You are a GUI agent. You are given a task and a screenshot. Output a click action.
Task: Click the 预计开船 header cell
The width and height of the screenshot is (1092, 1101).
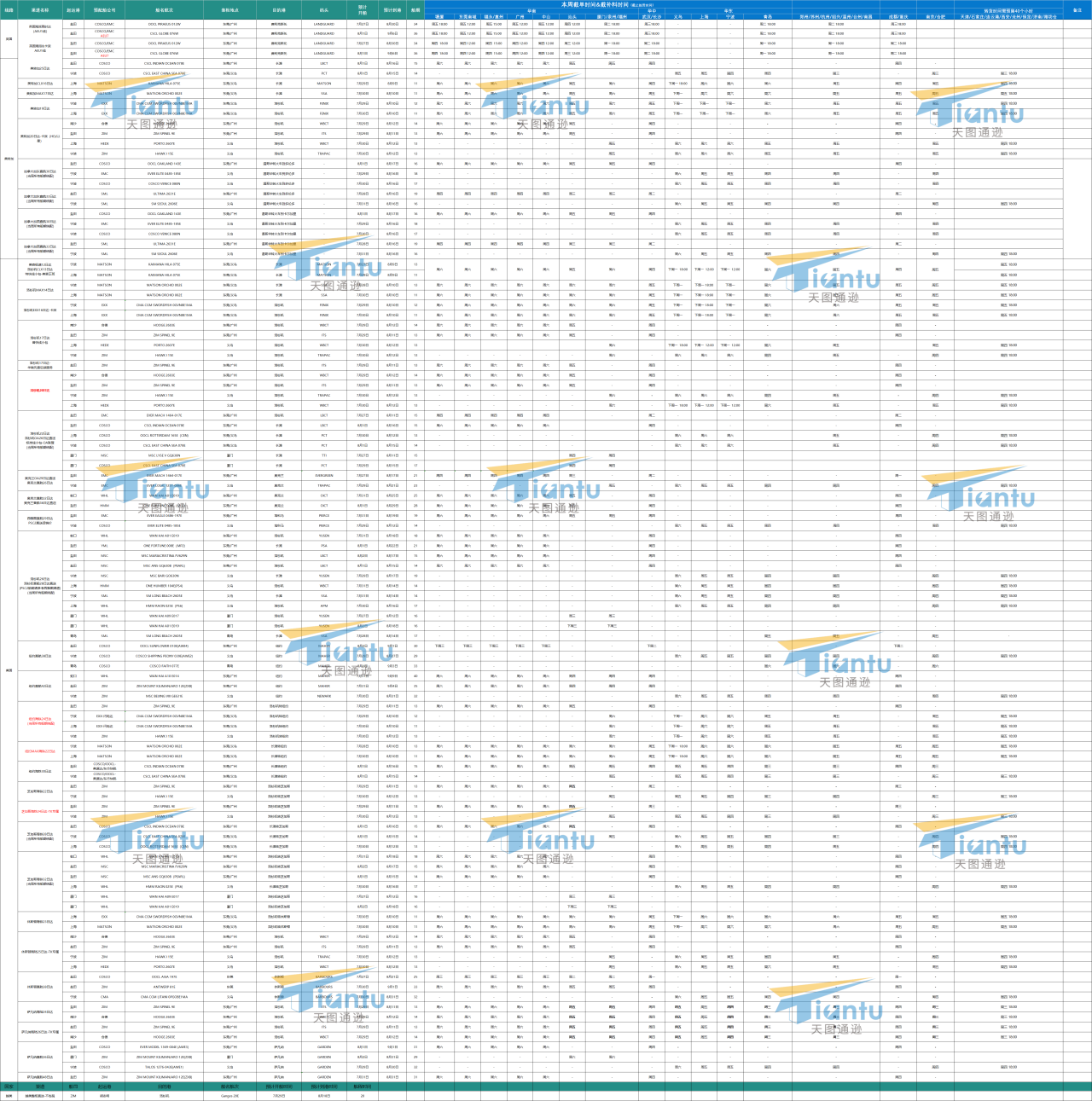(363, 10)
